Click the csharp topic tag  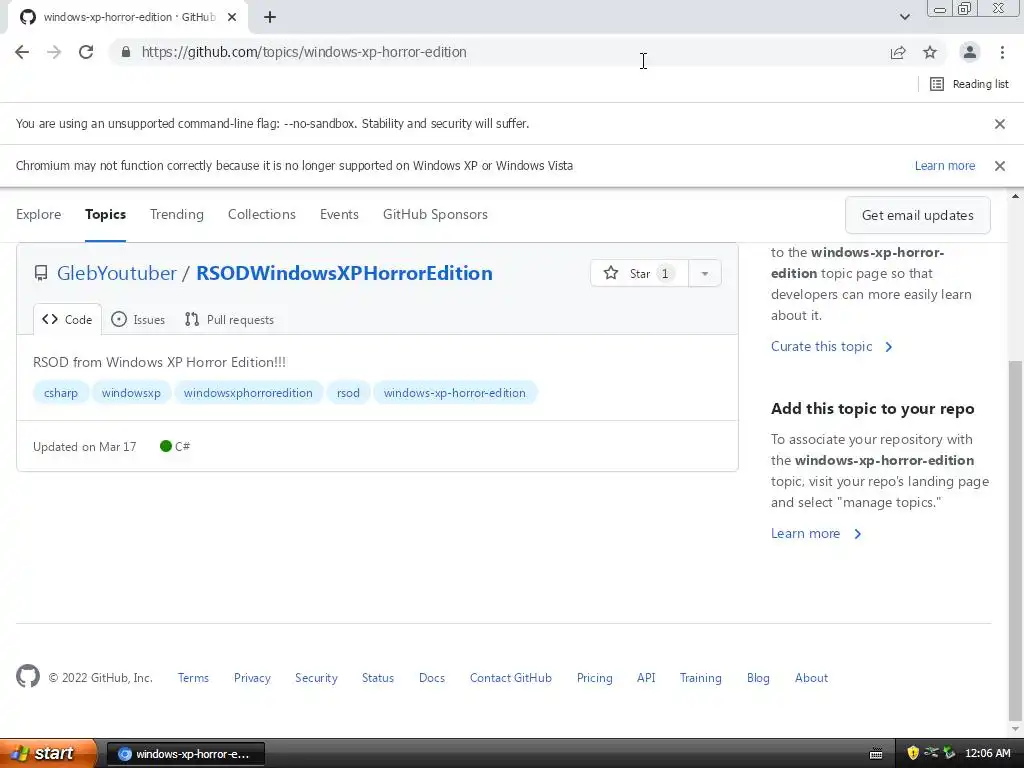pyautogui.click(x=61, y=392)
